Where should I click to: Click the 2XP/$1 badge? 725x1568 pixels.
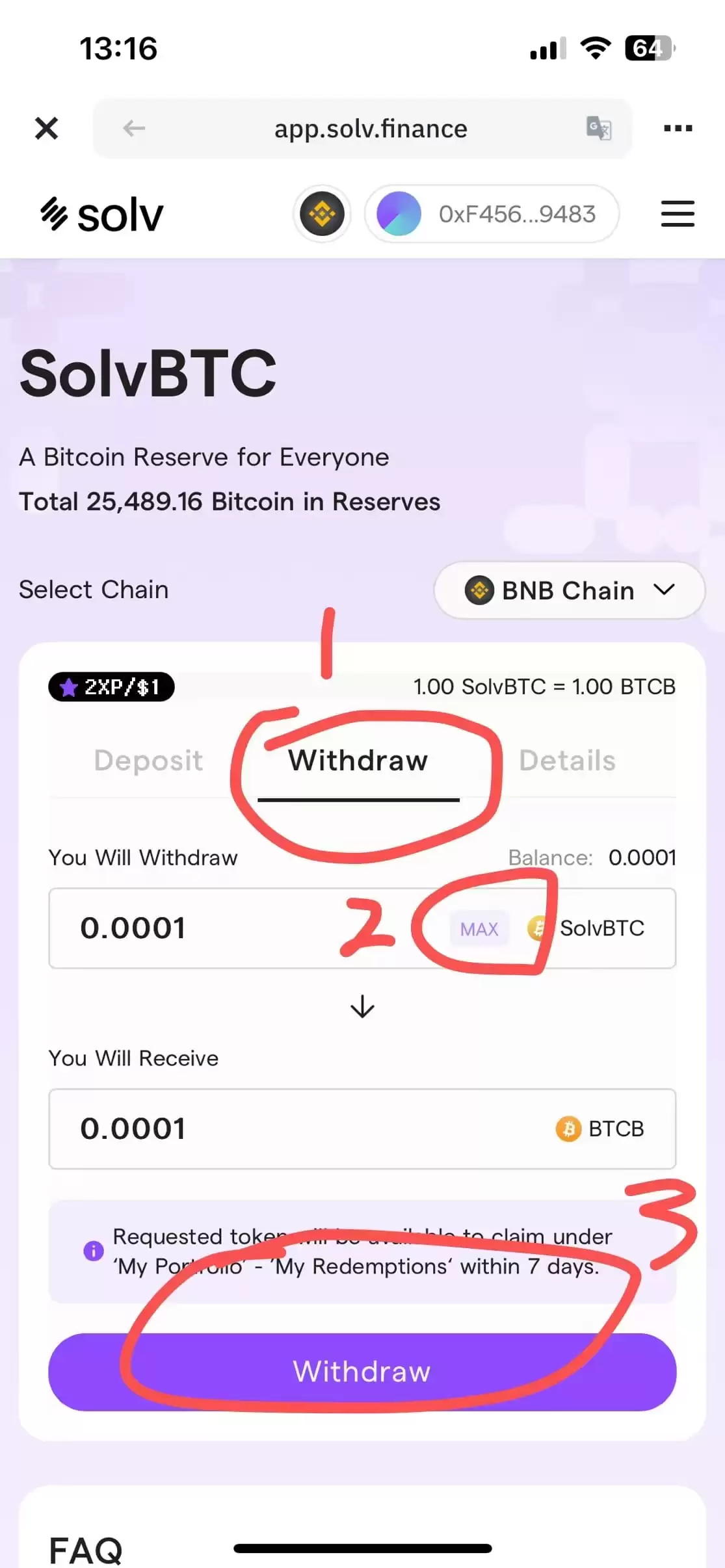(111, 686)
